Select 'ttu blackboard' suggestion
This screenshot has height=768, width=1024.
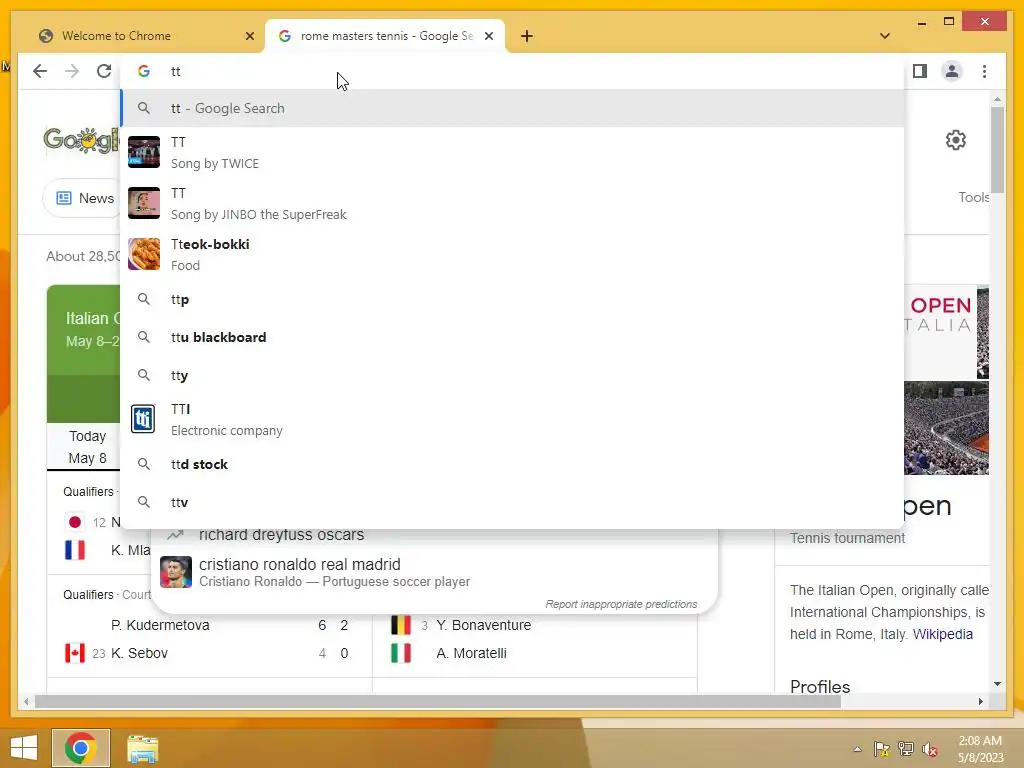pos(512,337)
